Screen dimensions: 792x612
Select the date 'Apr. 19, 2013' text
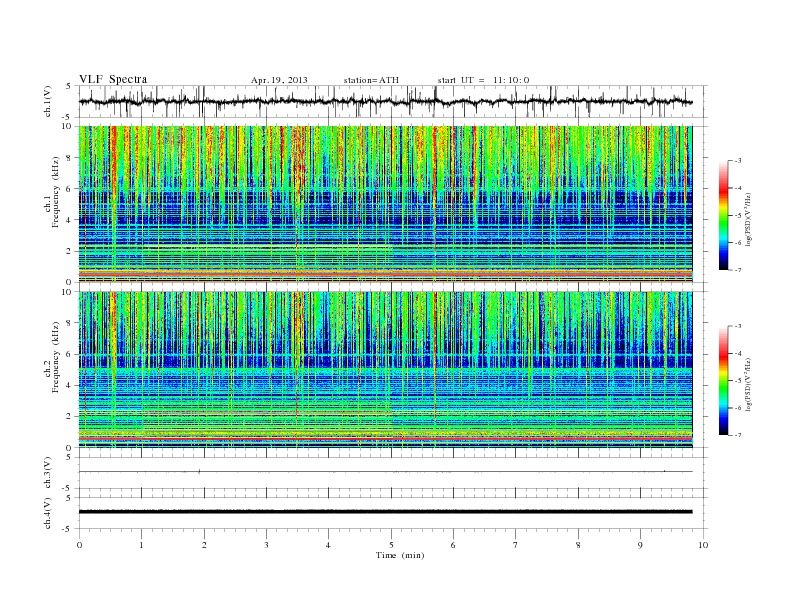279,80
